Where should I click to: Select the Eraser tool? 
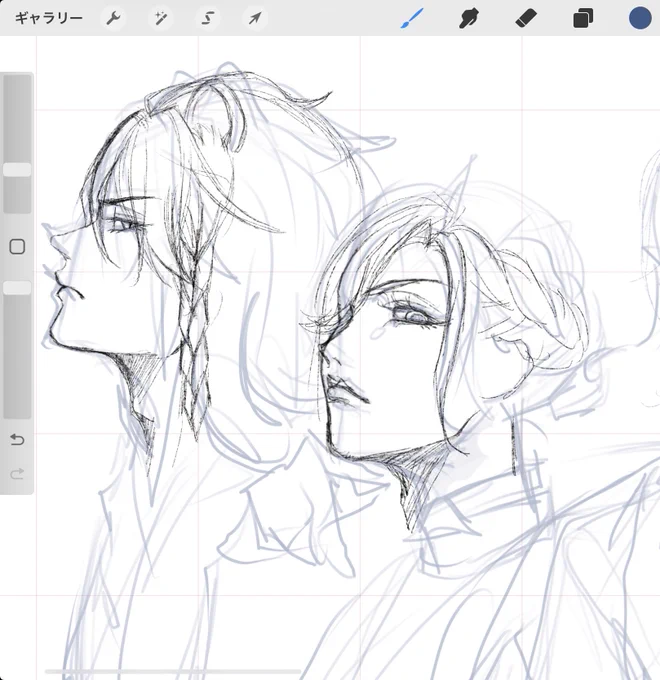(x=526, y=18)
